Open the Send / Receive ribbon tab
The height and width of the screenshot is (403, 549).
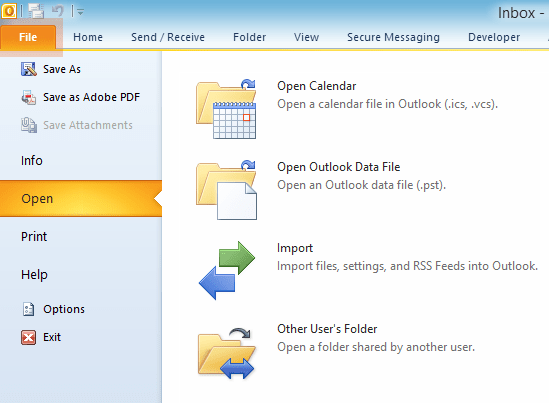168,37
